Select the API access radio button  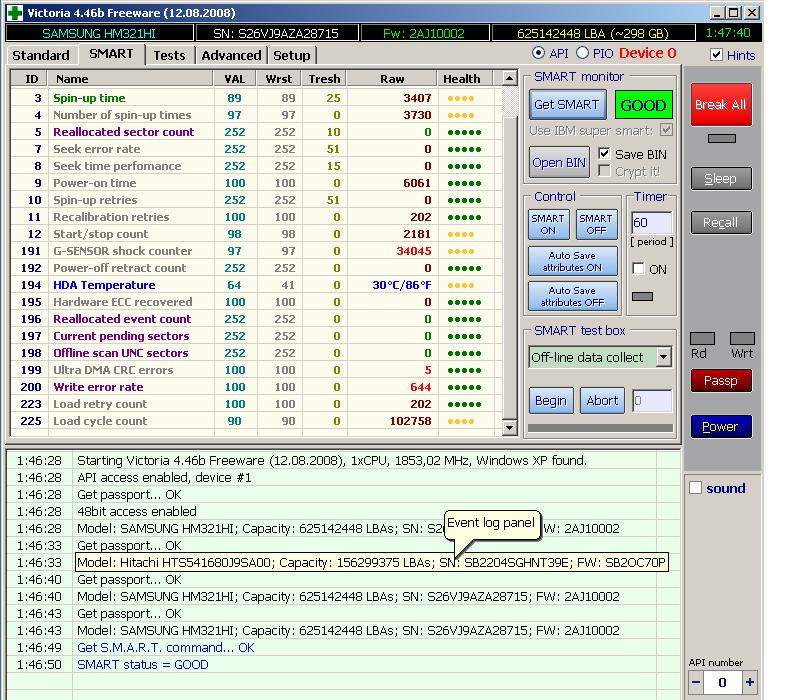pyautogui.click(x=539, y=53)
